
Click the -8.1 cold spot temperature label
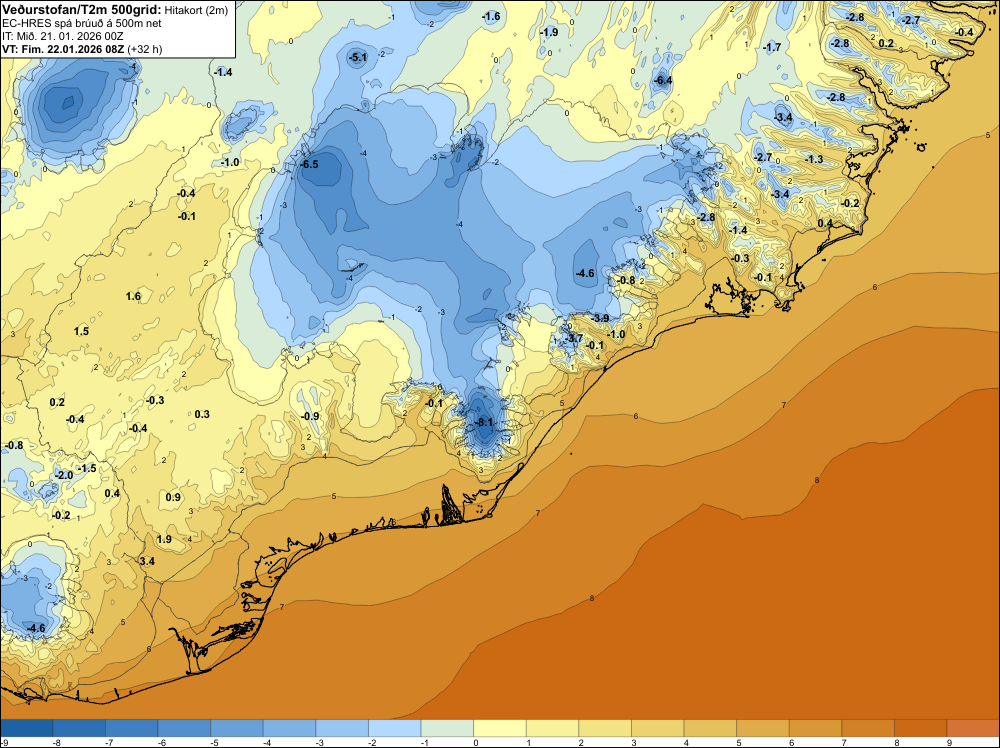[484, 422]
